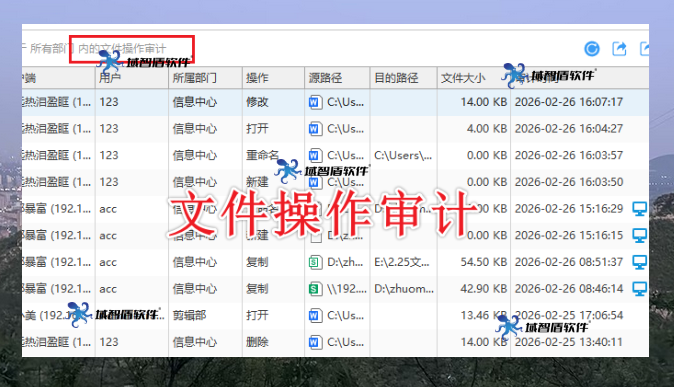The width and height of the screenshot is (674, 387).
Task: Select timestamp 2026-02-26 16:07:17
Action: pos(569,102)
